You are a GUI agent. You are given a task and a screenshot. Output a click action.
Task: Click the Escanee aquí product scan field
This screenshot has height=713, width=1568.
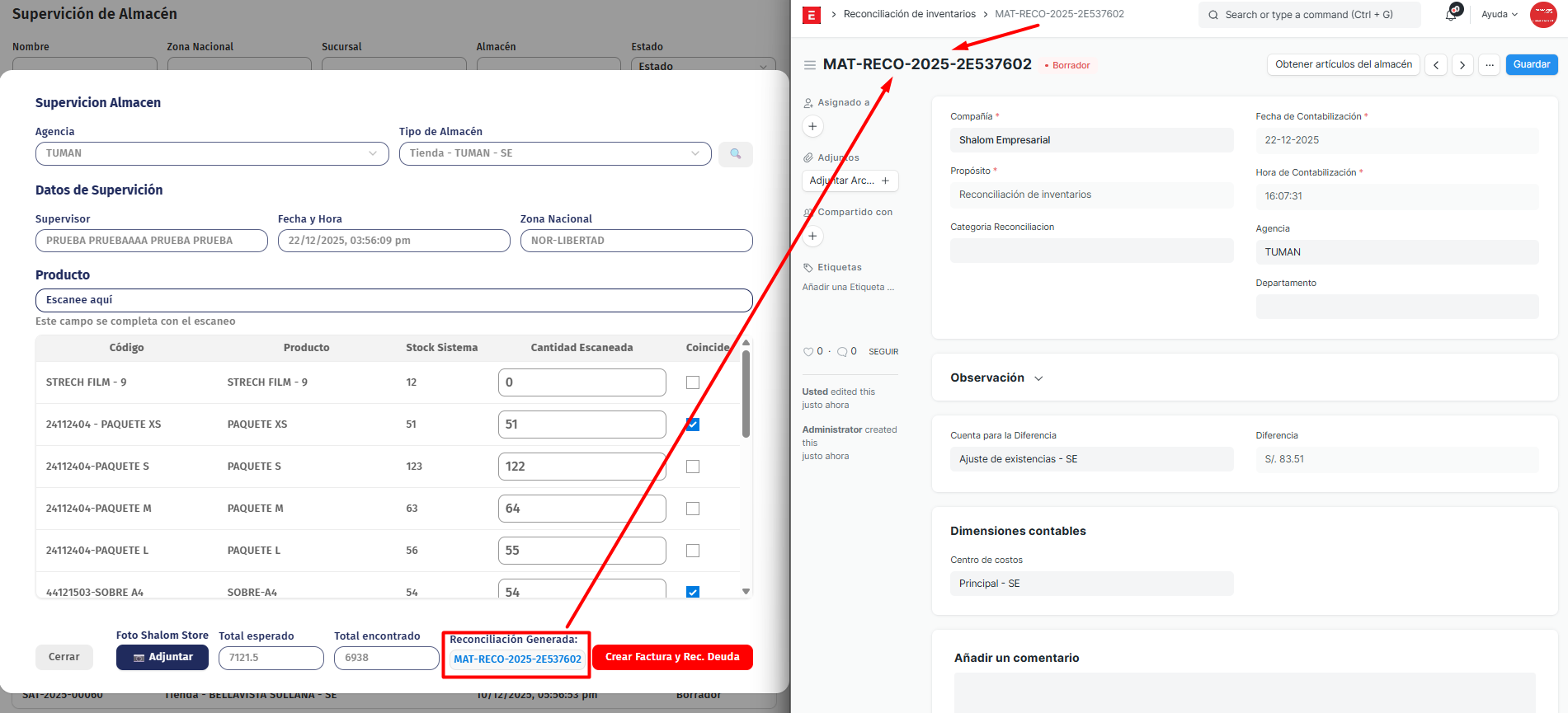[393, 300]
